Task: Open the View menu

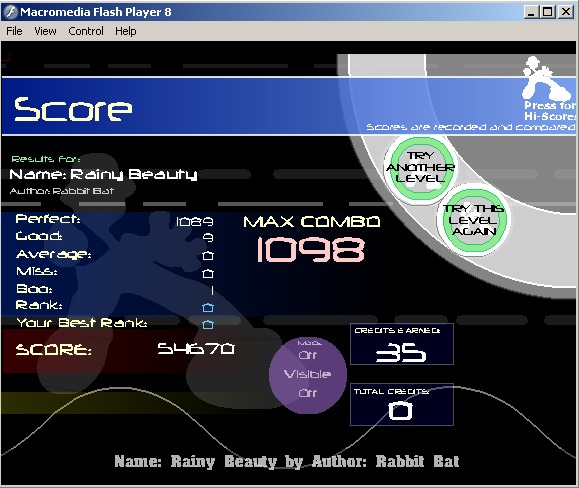Action: (45, 31)
